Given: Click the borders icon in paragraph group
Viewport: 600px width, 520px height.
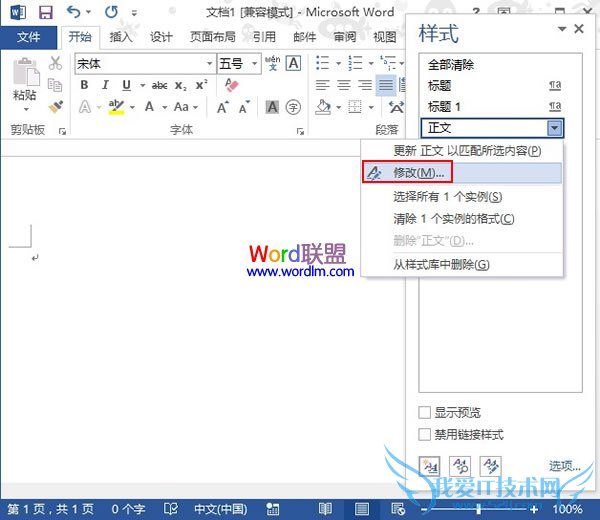Looking at the screenshot, I should (x=355, y=107).
